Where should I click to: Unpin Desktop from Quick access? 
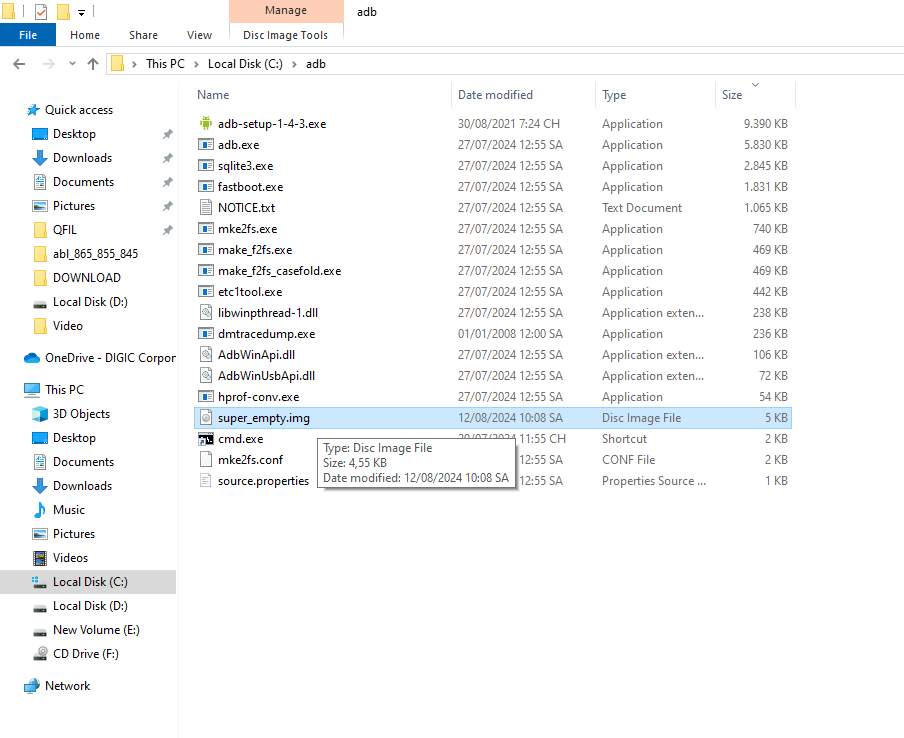click(x=167, y=134)
